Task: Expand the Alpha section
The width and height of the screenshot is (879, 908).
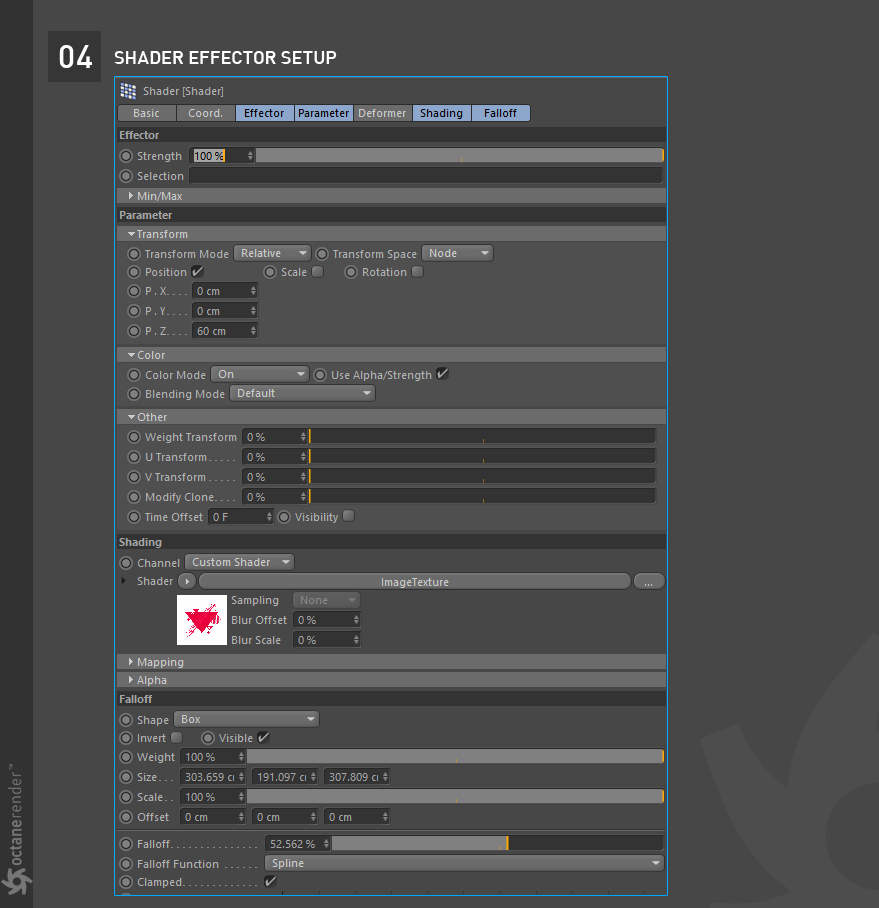Action: 131,679
